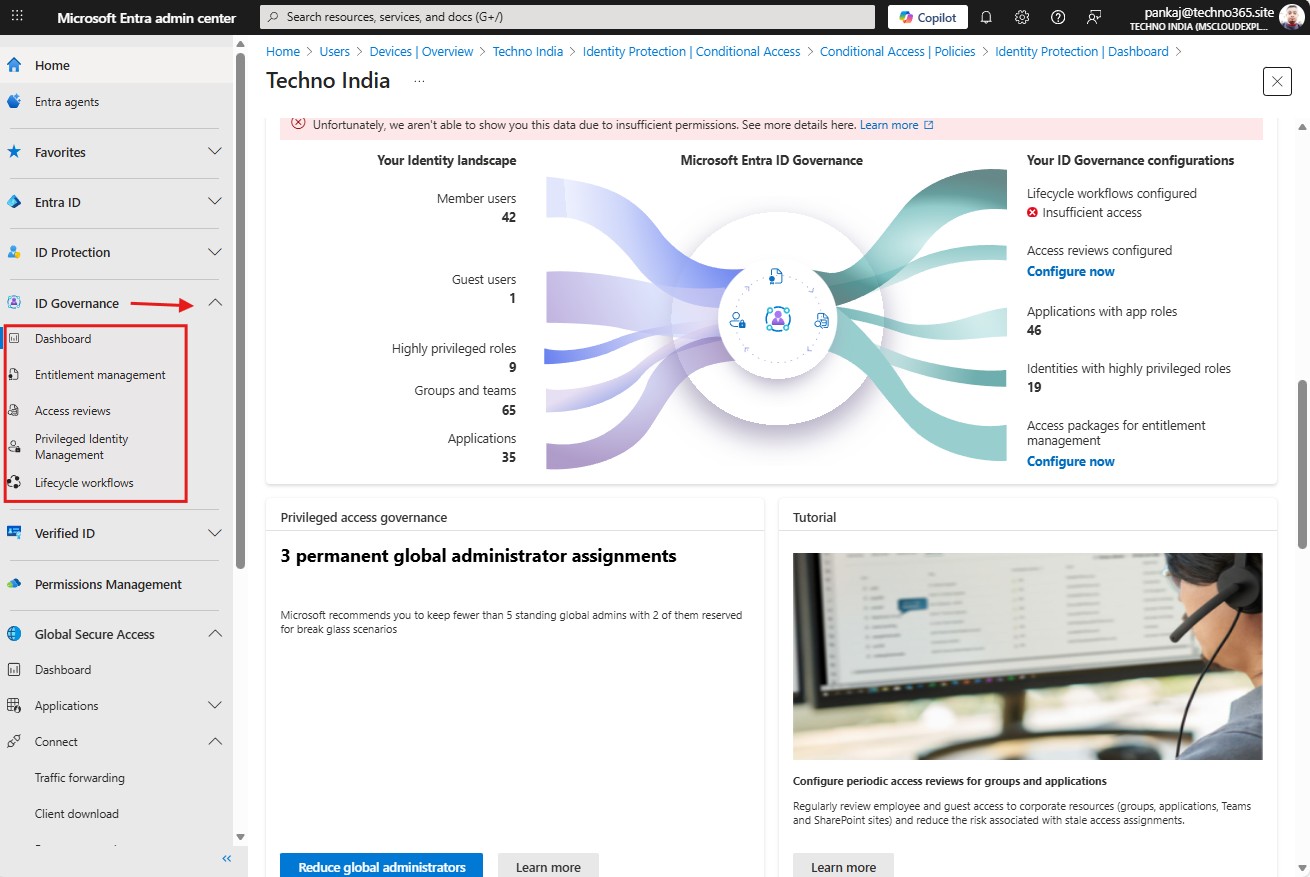The image size is (1310, 877).
Task: Expand the Verified ID section chevron
Action: point(214,533)
